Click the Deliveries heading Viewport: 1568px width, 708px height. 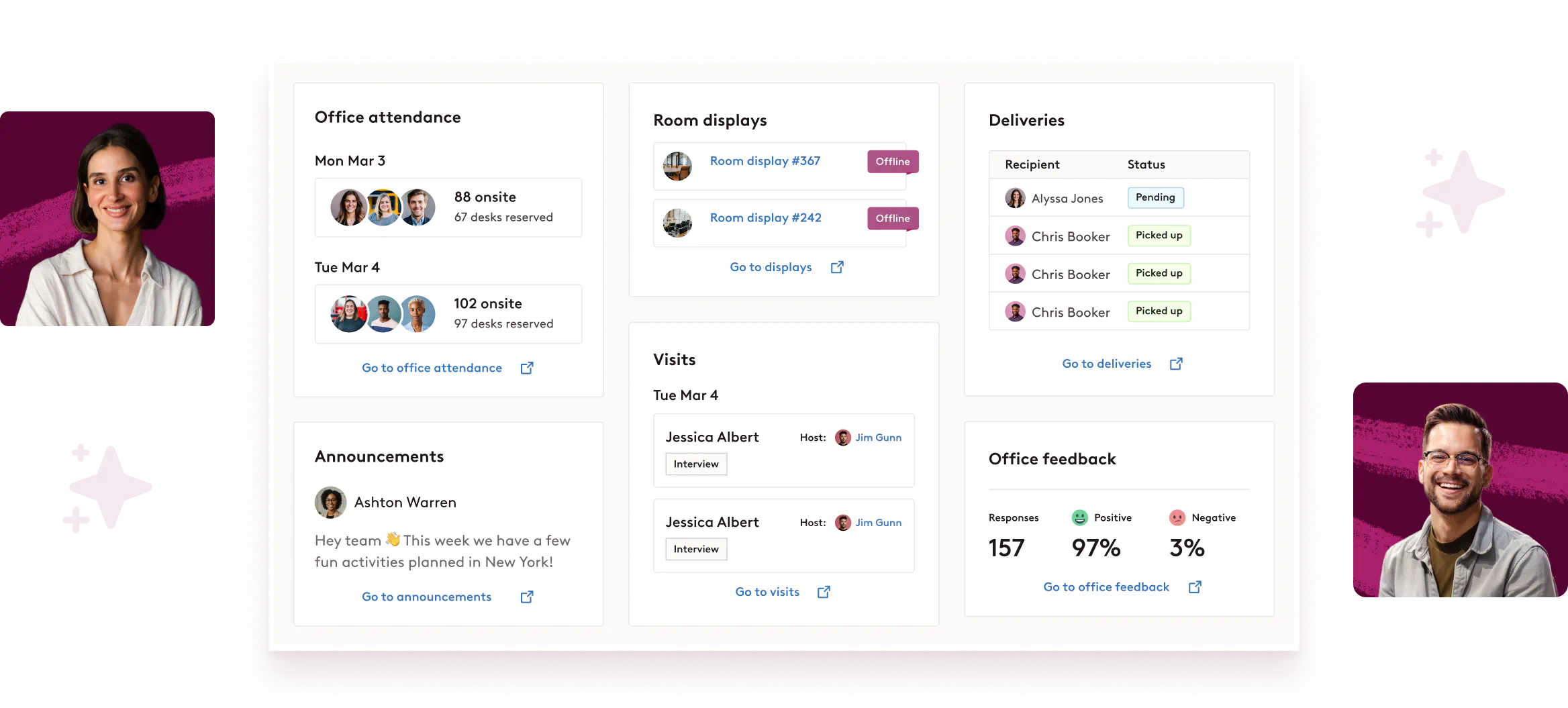point(1026,121)
